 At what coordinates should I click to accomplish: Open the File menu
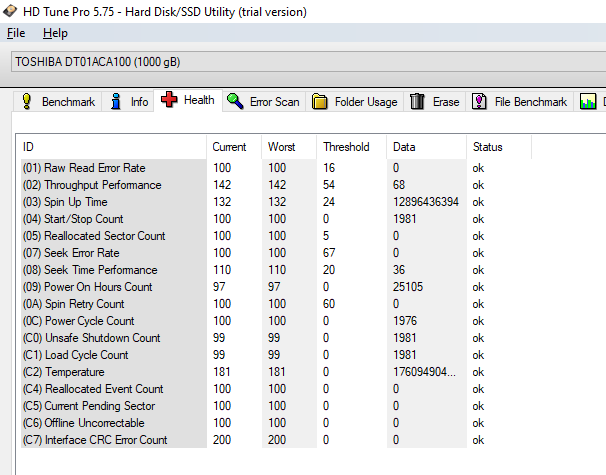[16, 33]
